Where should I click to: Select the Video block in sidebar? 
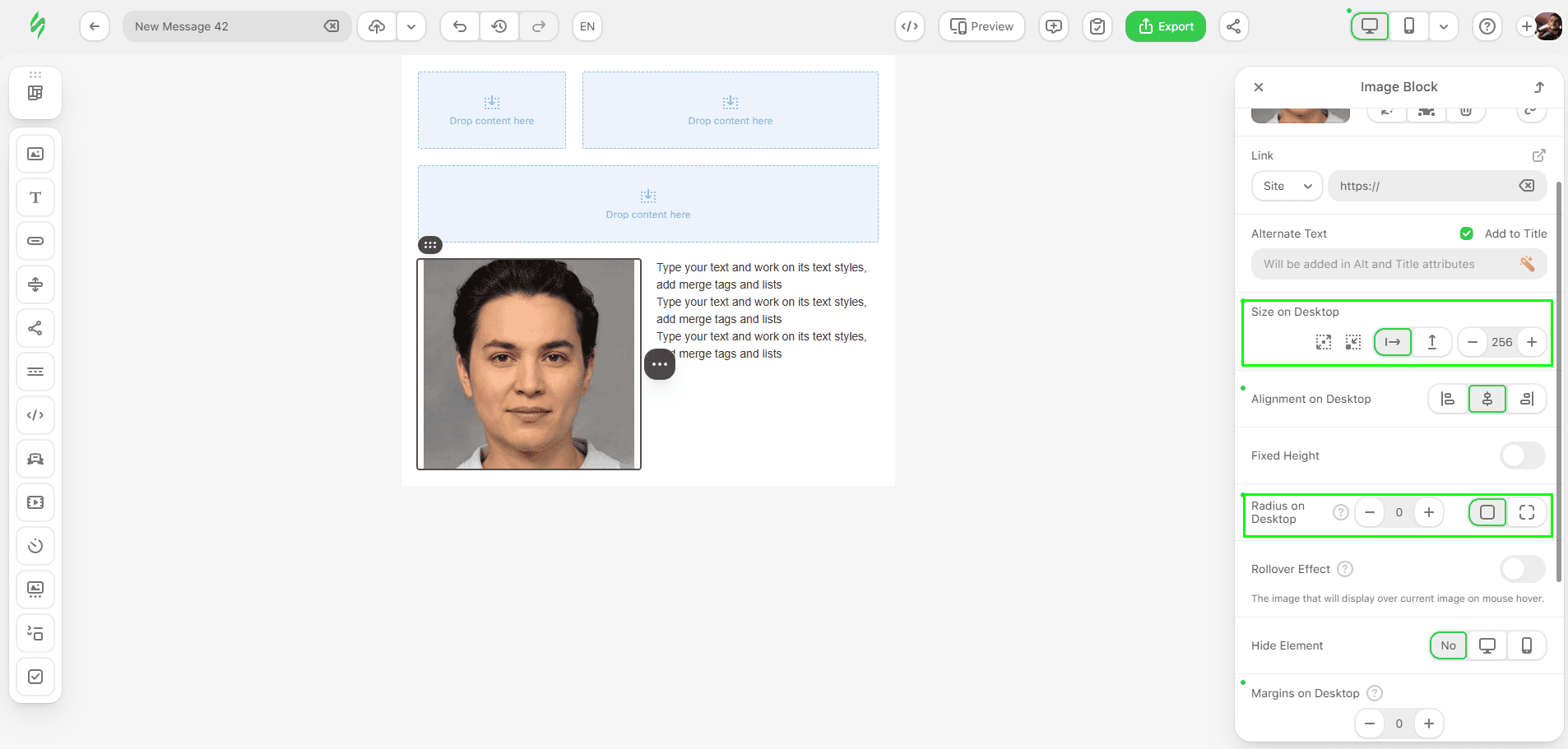pos(35,502)
